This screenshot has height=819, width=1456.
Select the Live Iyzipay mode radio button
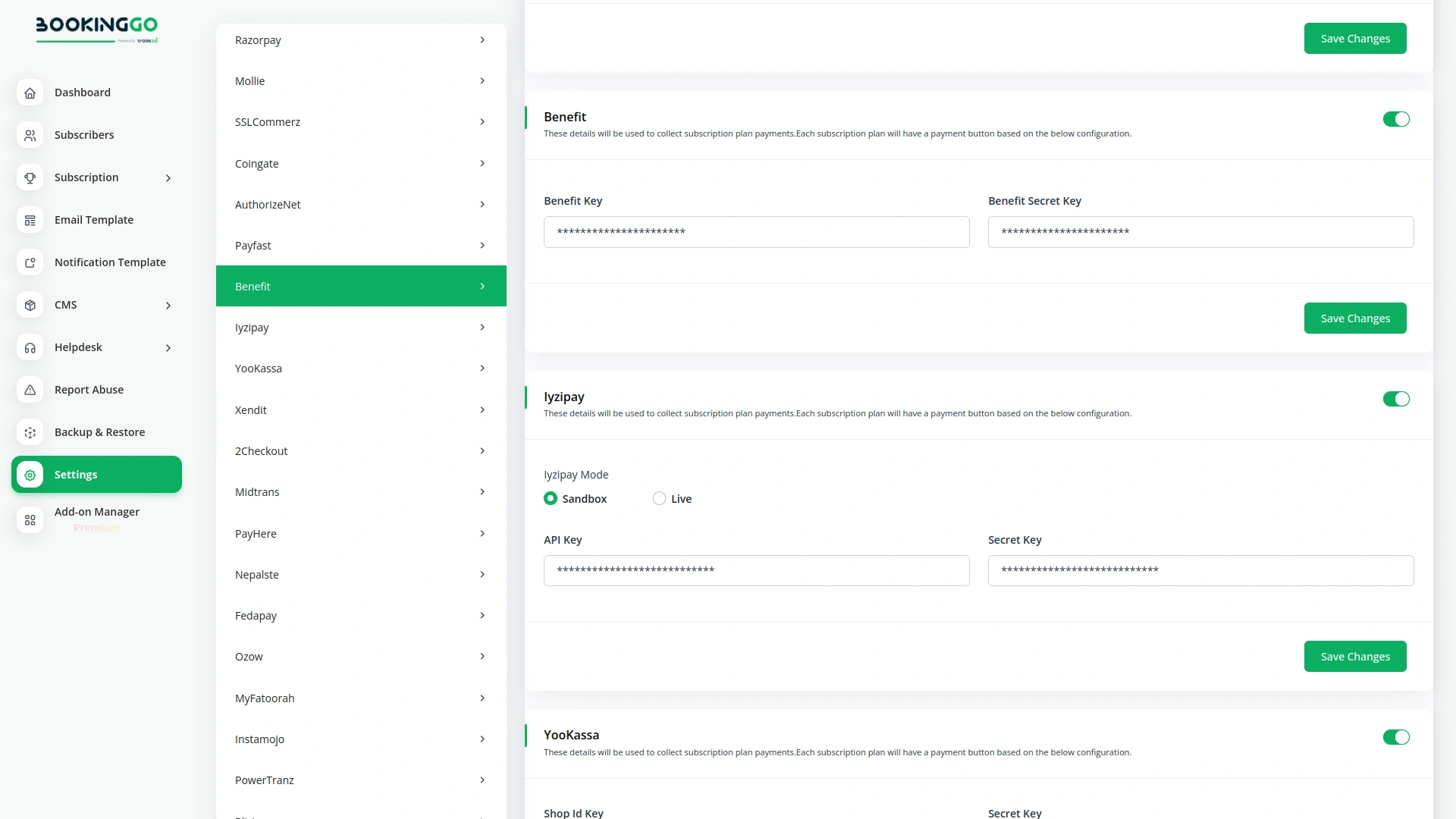pyautogui.click(x=658, y=498)
